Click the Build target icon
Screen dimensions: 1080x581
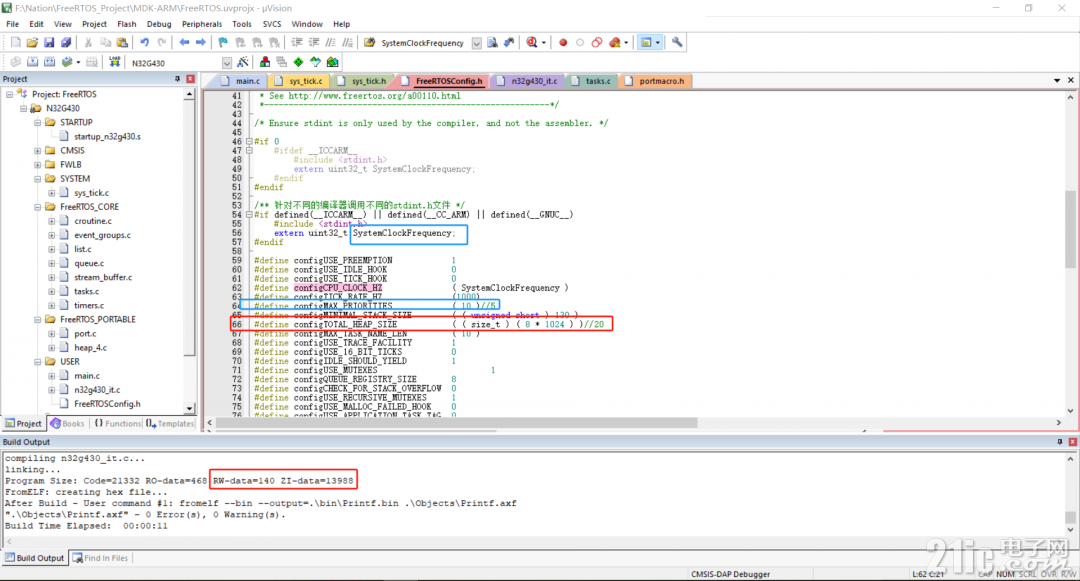pos(32,62)
